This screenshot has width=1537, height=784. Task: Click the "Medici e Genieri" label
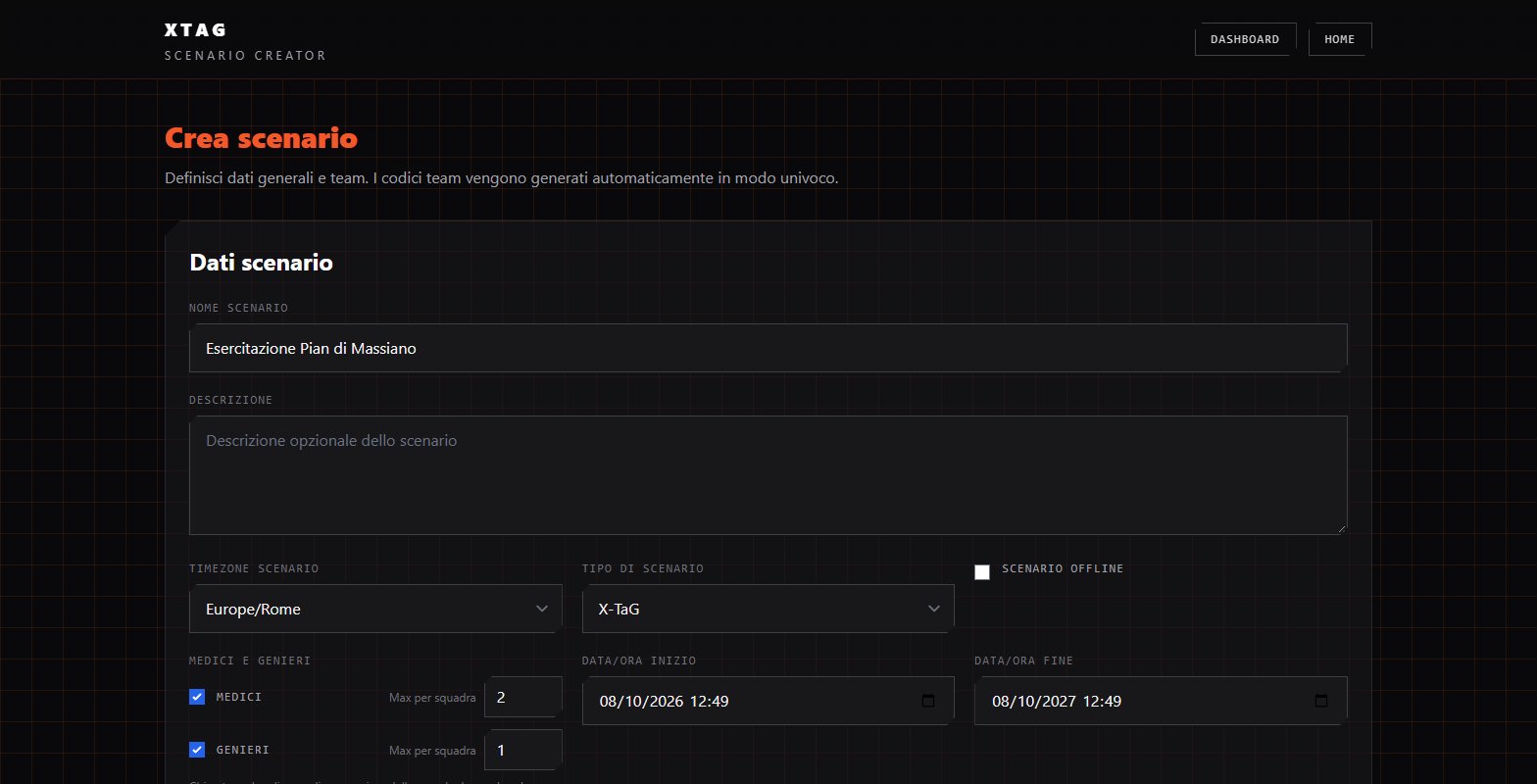[x=250, y=661]
